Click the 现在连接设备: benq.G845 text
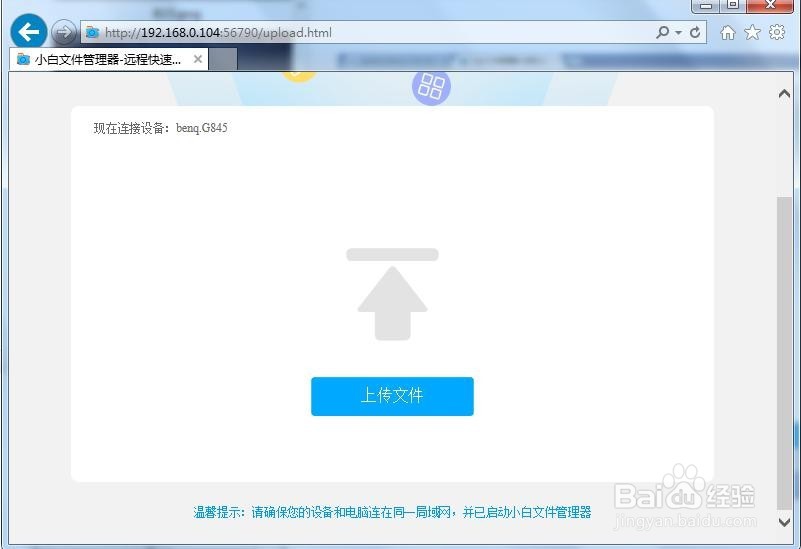 [160, 128]
